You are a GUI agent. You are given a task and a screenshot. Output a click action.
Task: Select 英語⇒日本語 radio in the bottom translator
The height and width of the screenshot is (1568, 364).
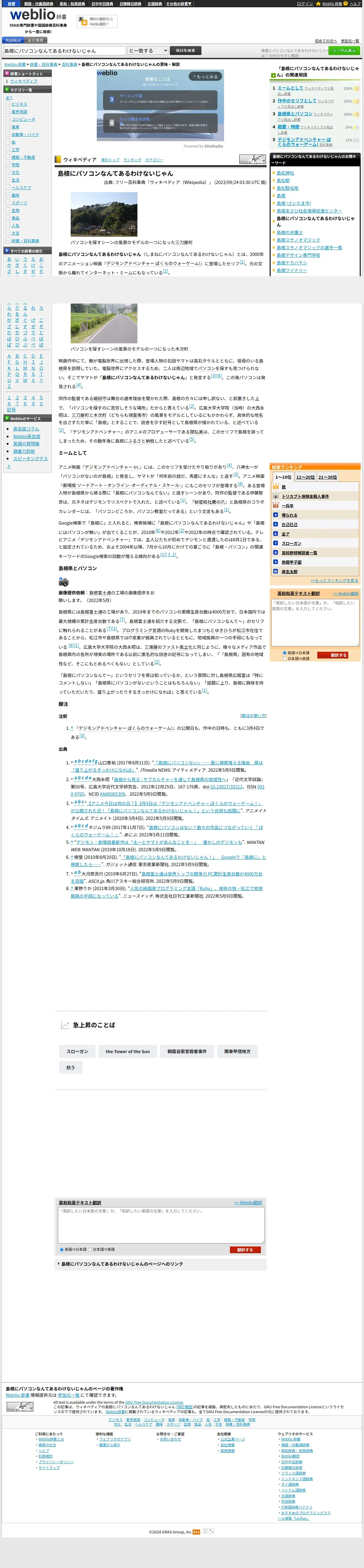click(x=62, y=1250)
